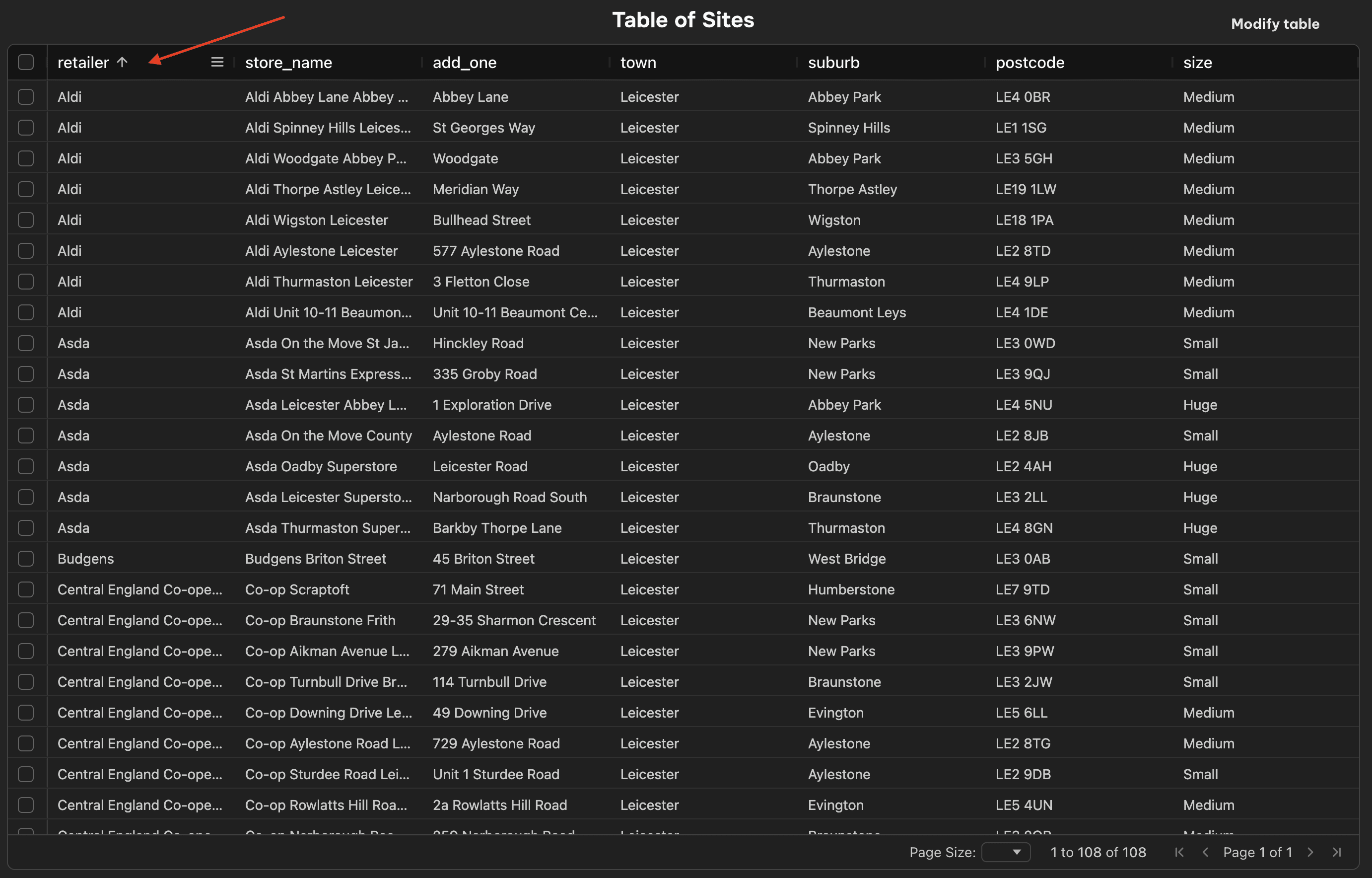Sort by the retailer column header
Image resolution: width=1372 pixels, height=878 pixels.
pos(83,62)
